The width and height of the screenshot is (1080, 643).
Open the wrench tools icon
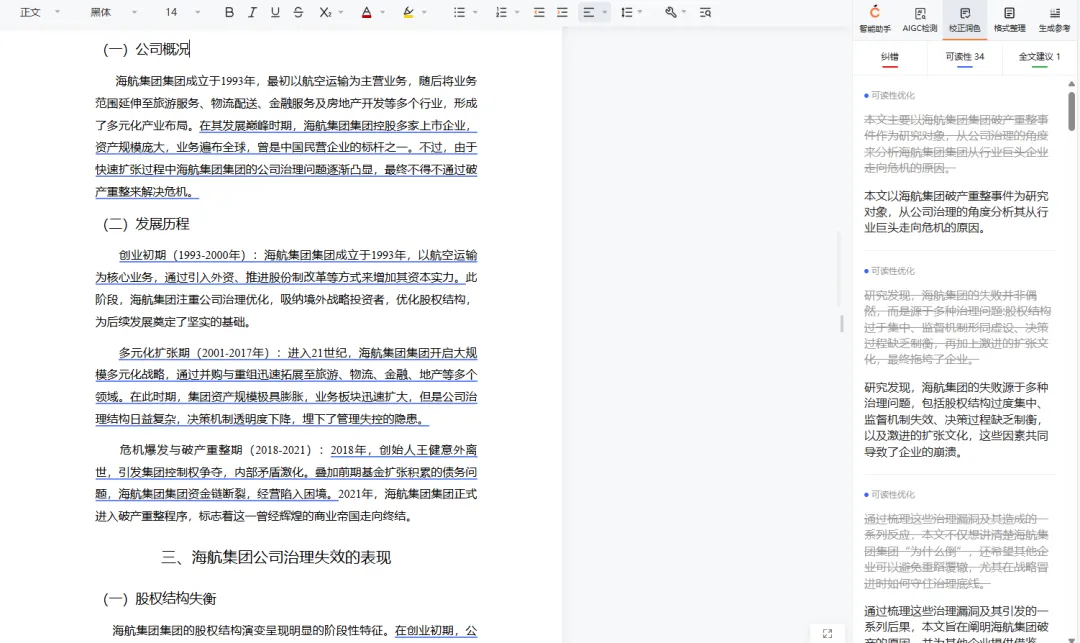671,12
